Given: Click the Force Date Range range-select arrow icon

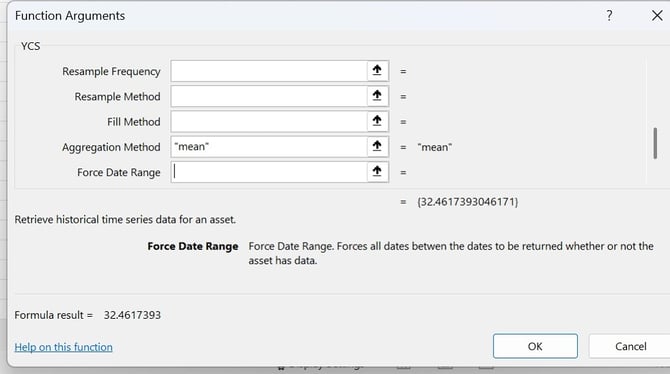Looking at the screenshot, I should point(377,171).
